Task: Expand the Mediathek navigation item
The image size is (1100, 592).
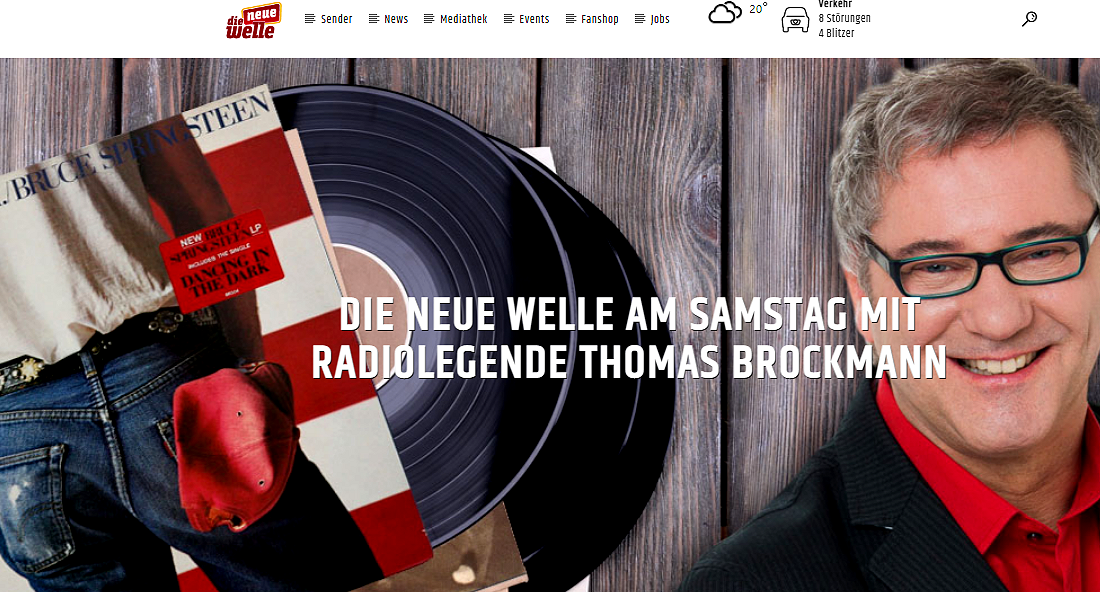Action: (x=464, y=19)
